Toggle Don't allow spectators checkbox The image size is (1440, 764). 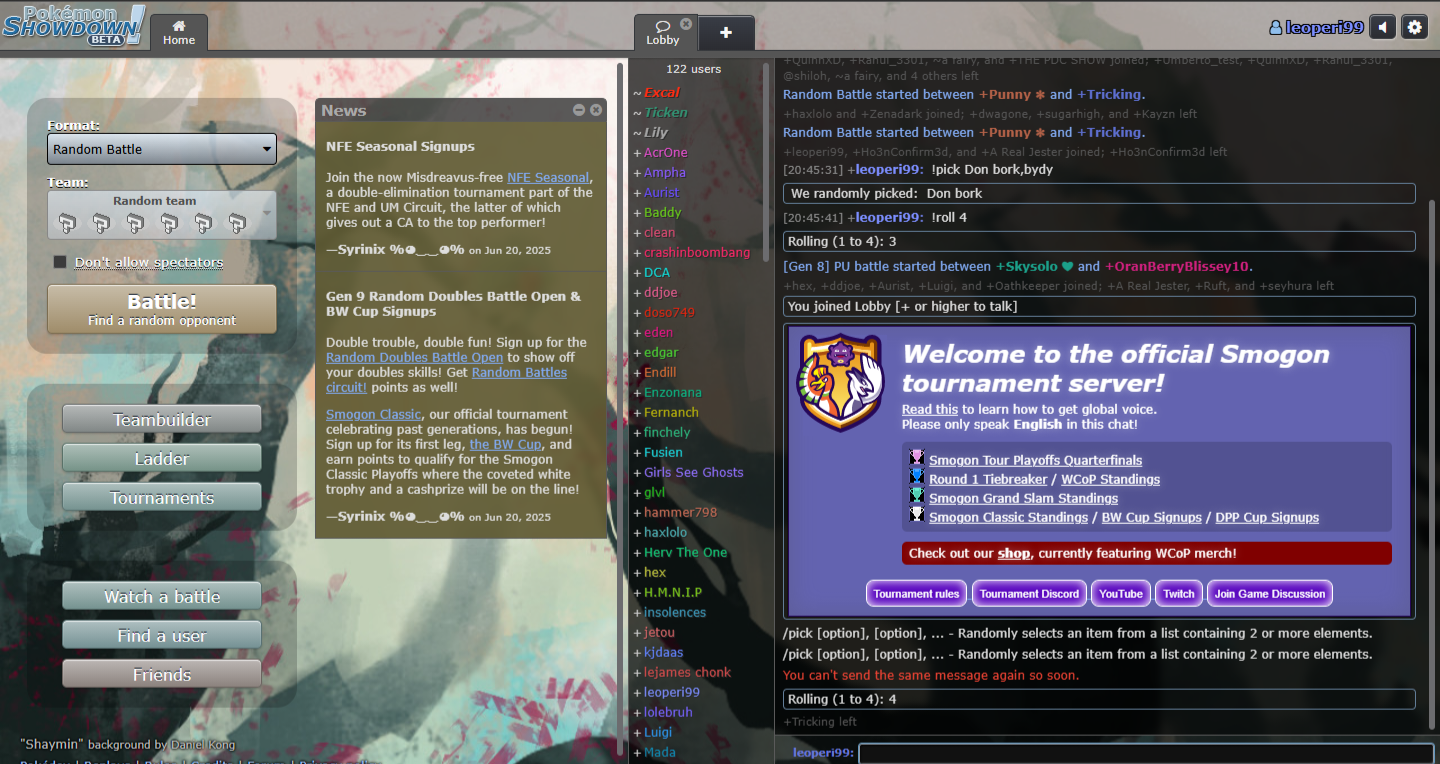[60, 262]
